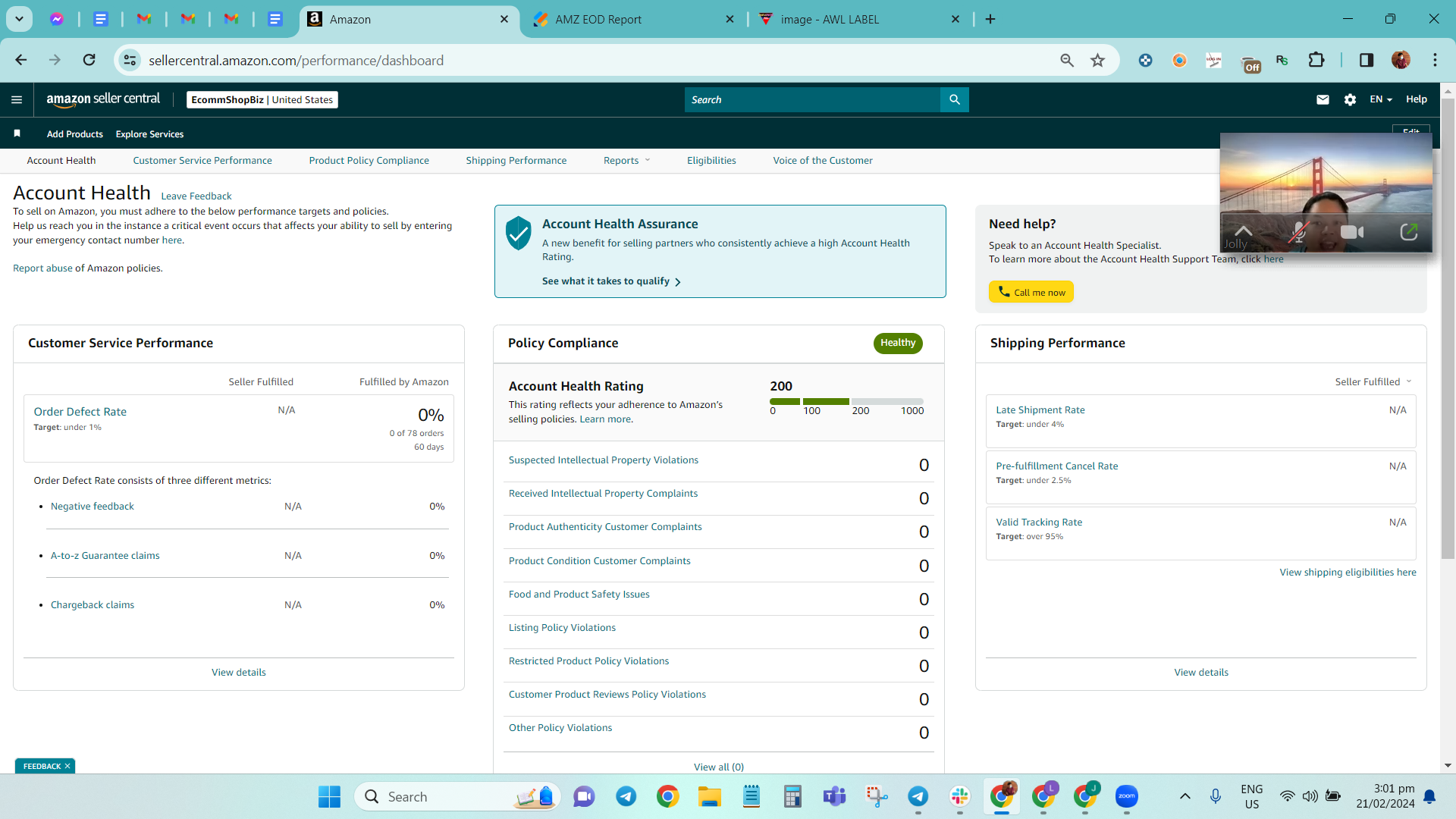This screenshot has width=1456, height=819.
Task: Open the Eligibilities tab
Action: pyautogui.click(x=711, y=160)
